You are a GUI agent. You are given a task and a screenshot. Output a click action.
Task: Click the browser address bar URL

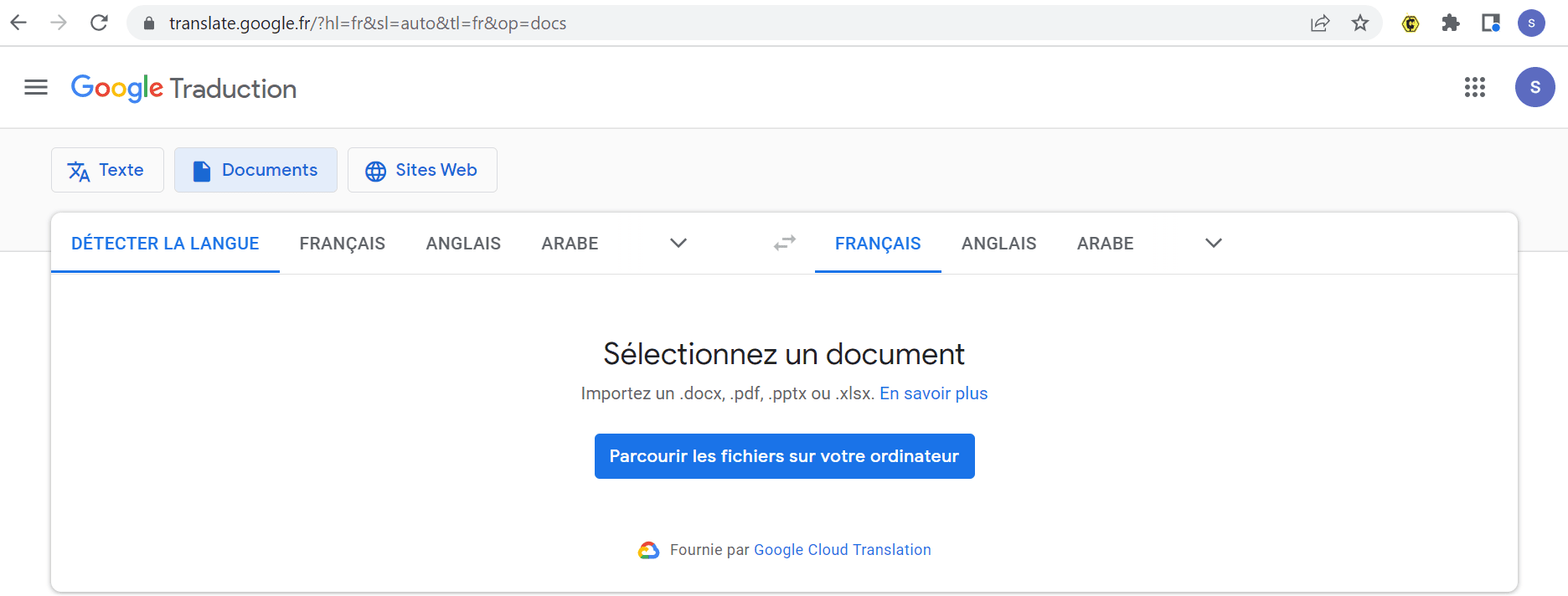pyautogui.click(x=368, y=23)
